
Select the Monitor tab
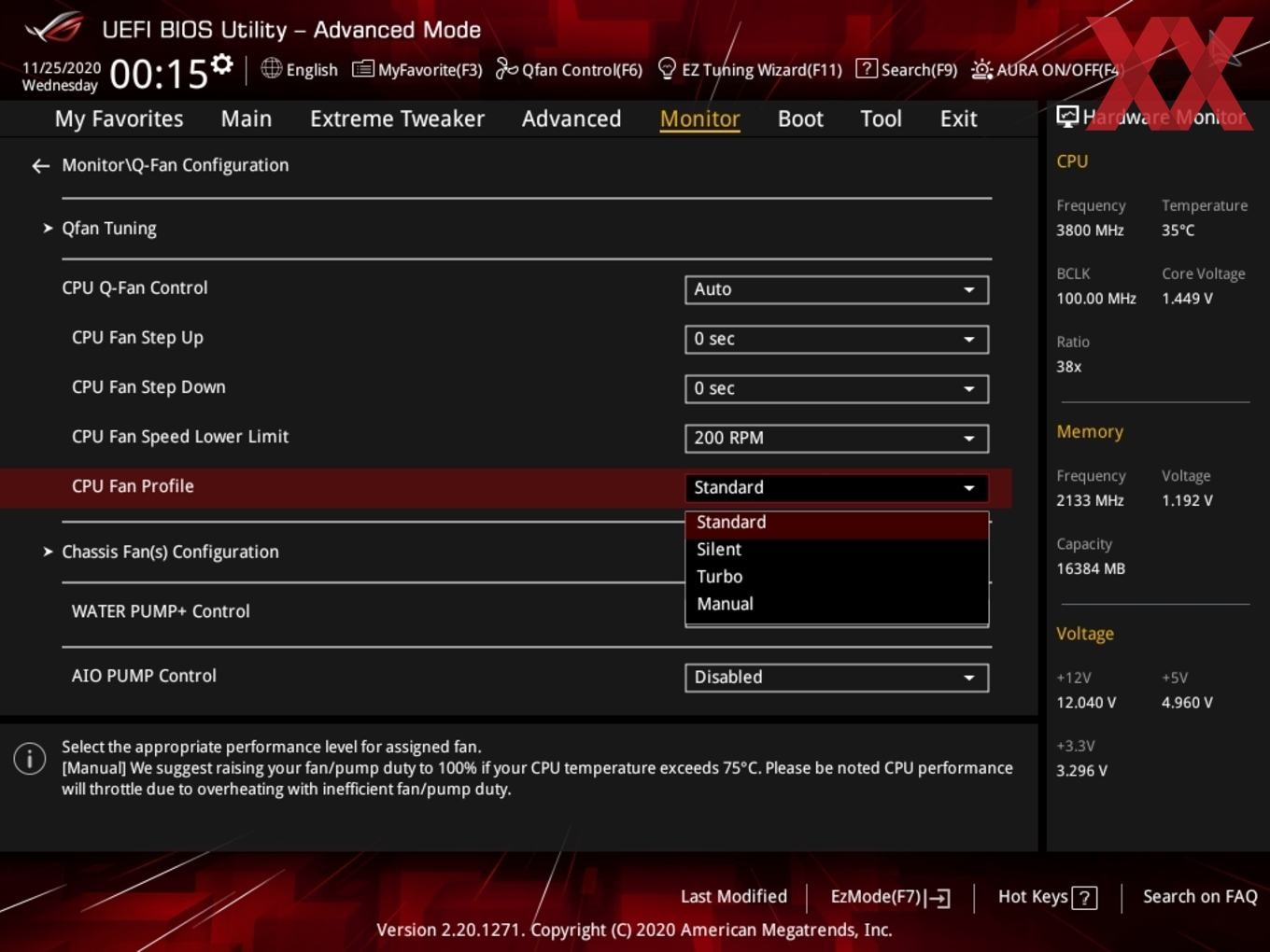pos(699,119)
